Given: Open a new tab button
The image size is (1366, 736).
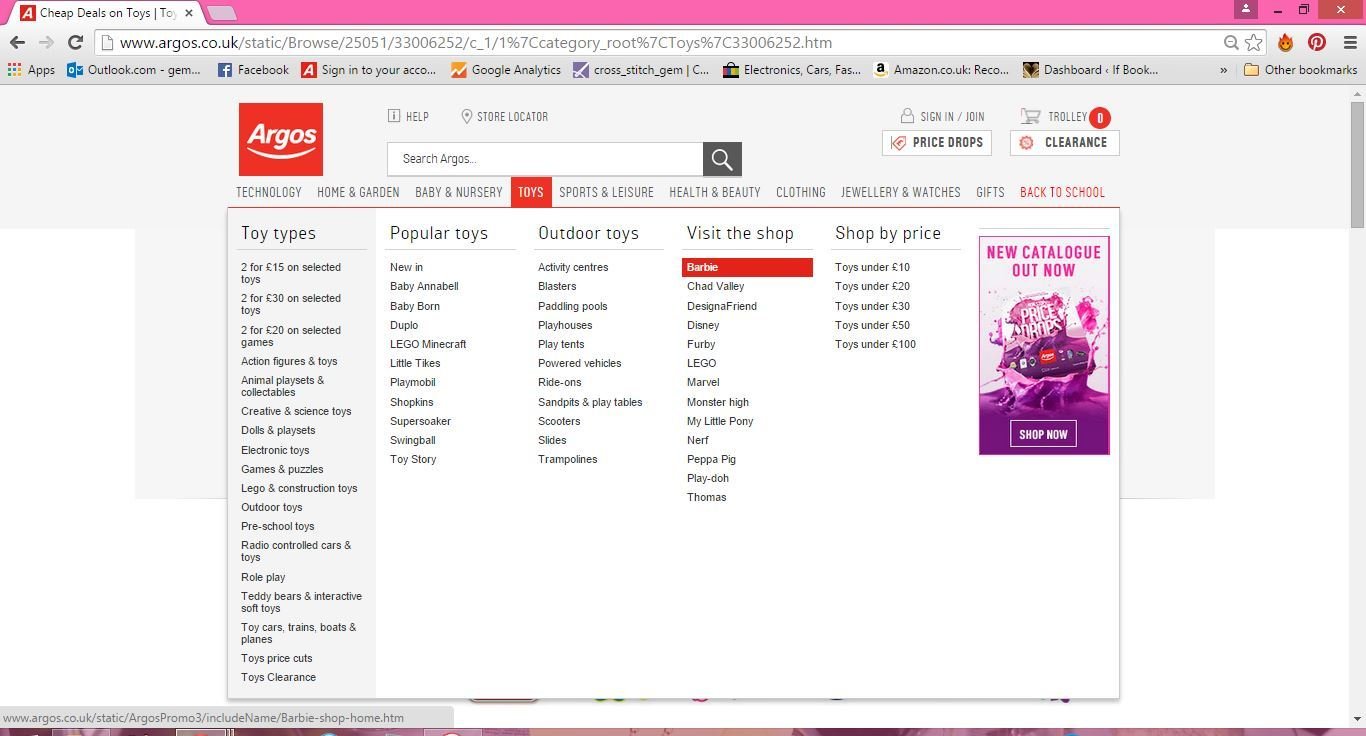Looking at the screenshot, I should click(x=222, y=13).
